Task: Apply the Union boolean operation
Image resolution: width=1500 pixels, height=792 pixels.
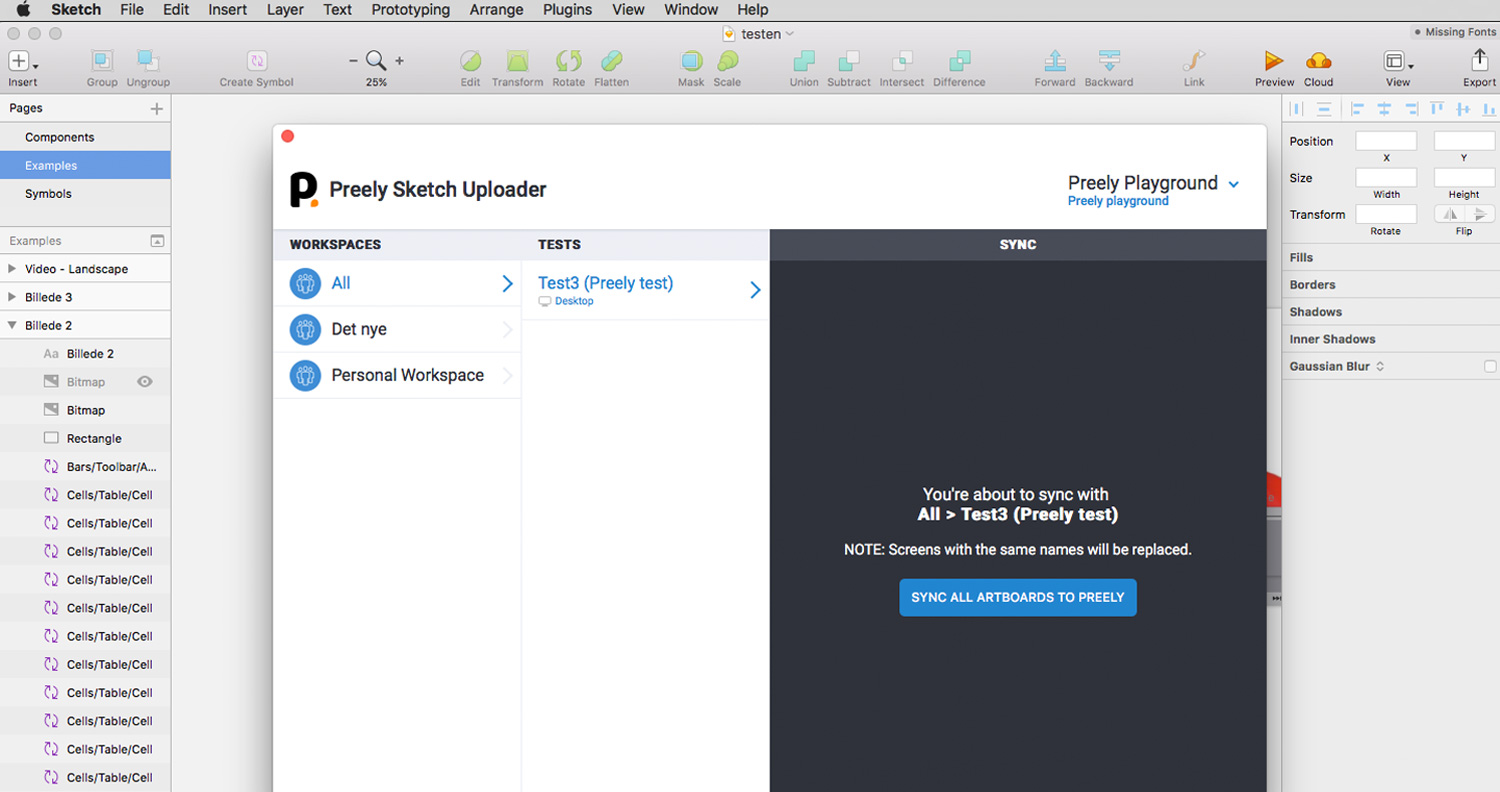Action: click(x=803, y=61)
